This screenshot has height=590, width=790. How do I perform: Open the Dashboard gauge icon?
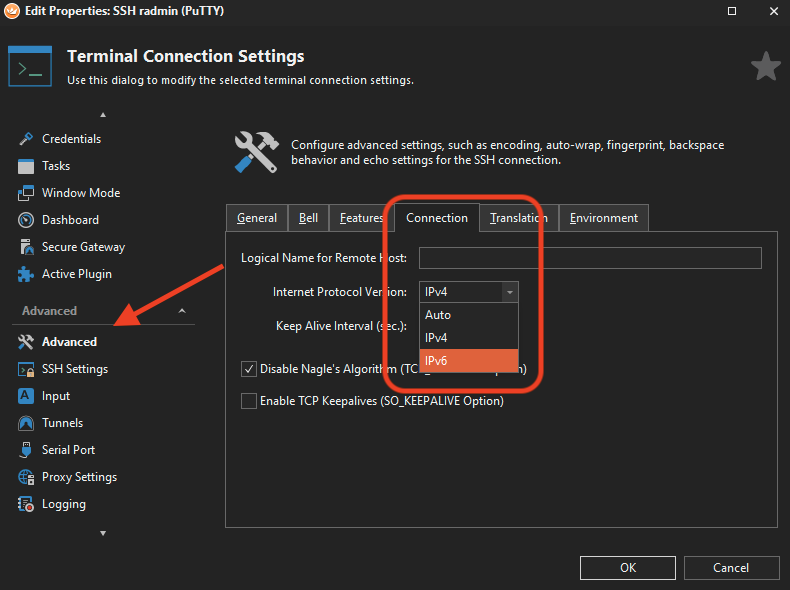click(x=26, y=220)
